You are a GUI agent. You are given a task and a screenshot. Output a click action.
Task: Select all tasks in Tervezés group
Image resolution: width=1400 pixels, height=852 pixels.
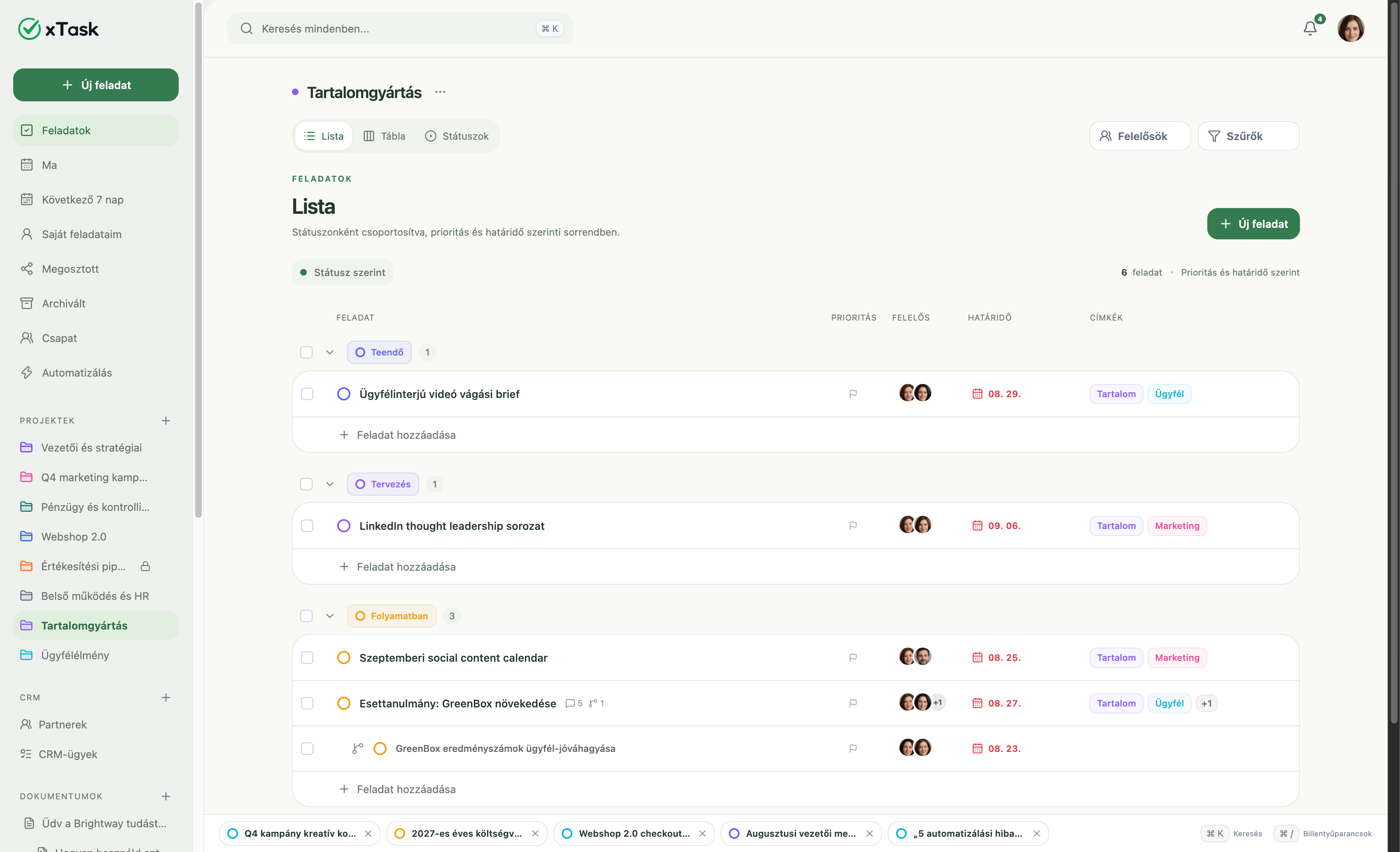(306, 484)
